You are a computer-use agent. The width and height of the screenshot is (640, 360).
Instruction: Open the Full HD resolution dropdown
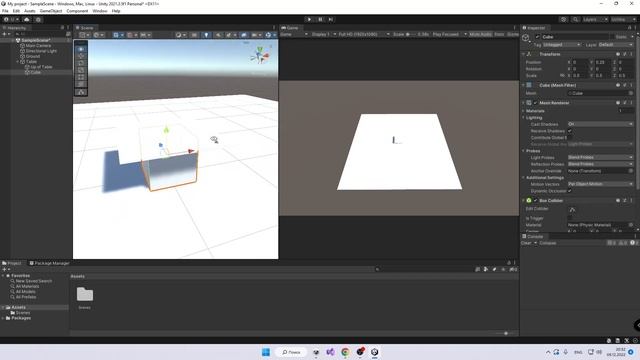364,35
